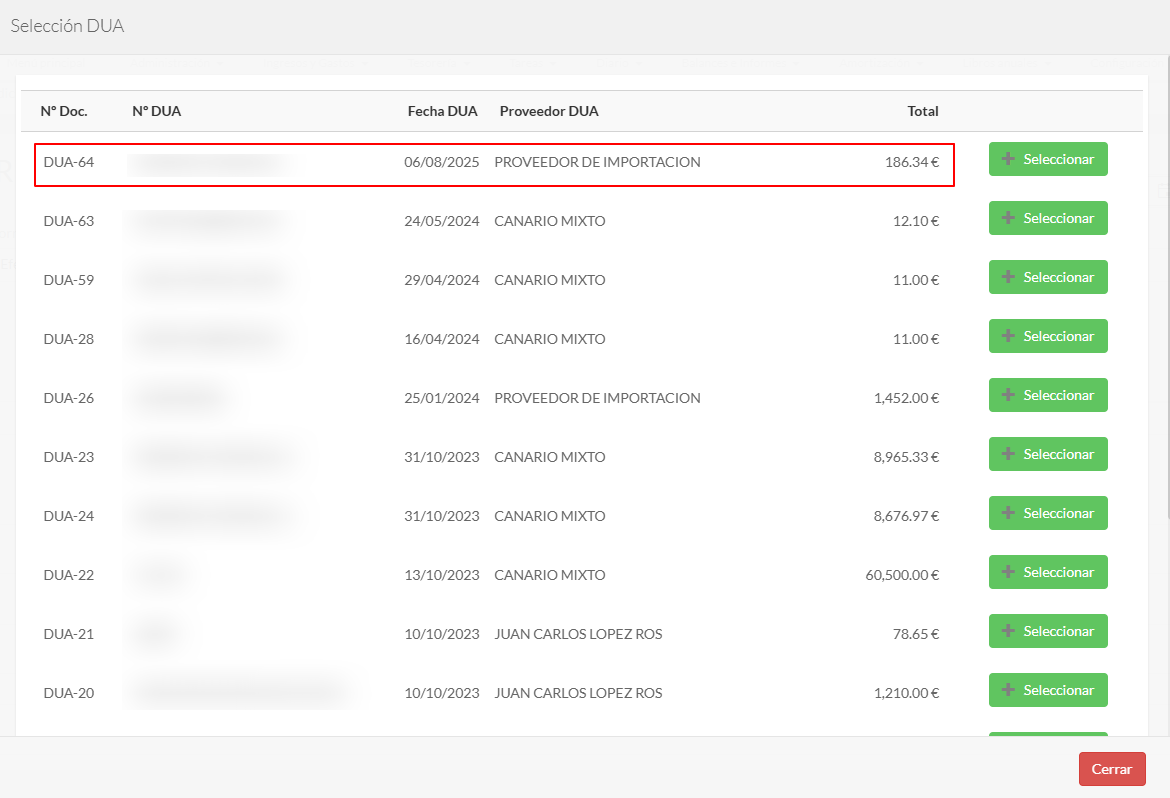
Task: Click the Fecha DUA column header
Action: click(442, 111)
